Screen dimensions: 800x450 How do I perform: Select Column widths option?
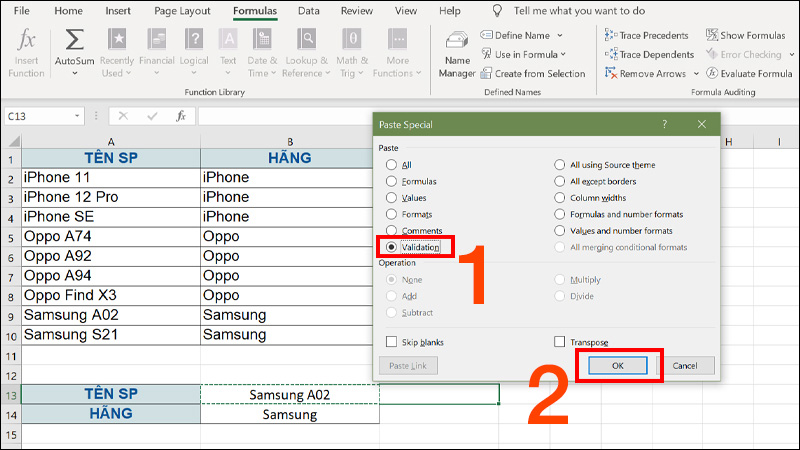point(560,197)
